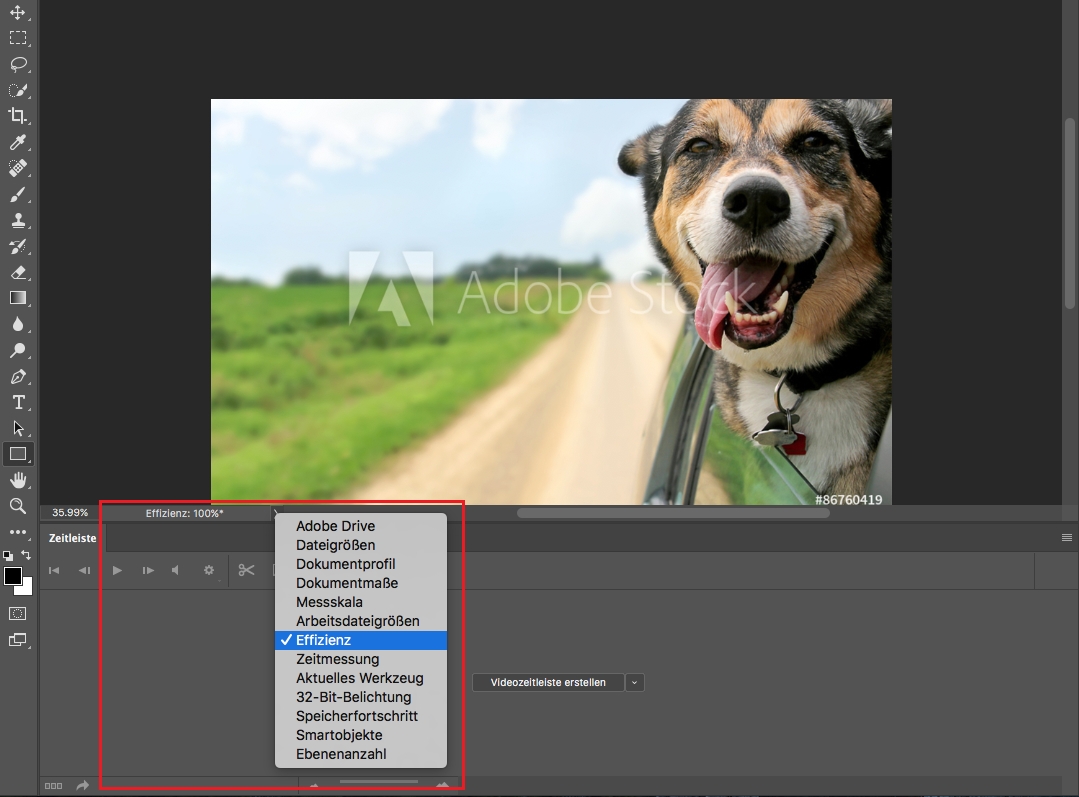The height and width of the screenshot is (797, 1079).
Task: Open the timeline panel menu
Action: click(x=1067, y=537)
